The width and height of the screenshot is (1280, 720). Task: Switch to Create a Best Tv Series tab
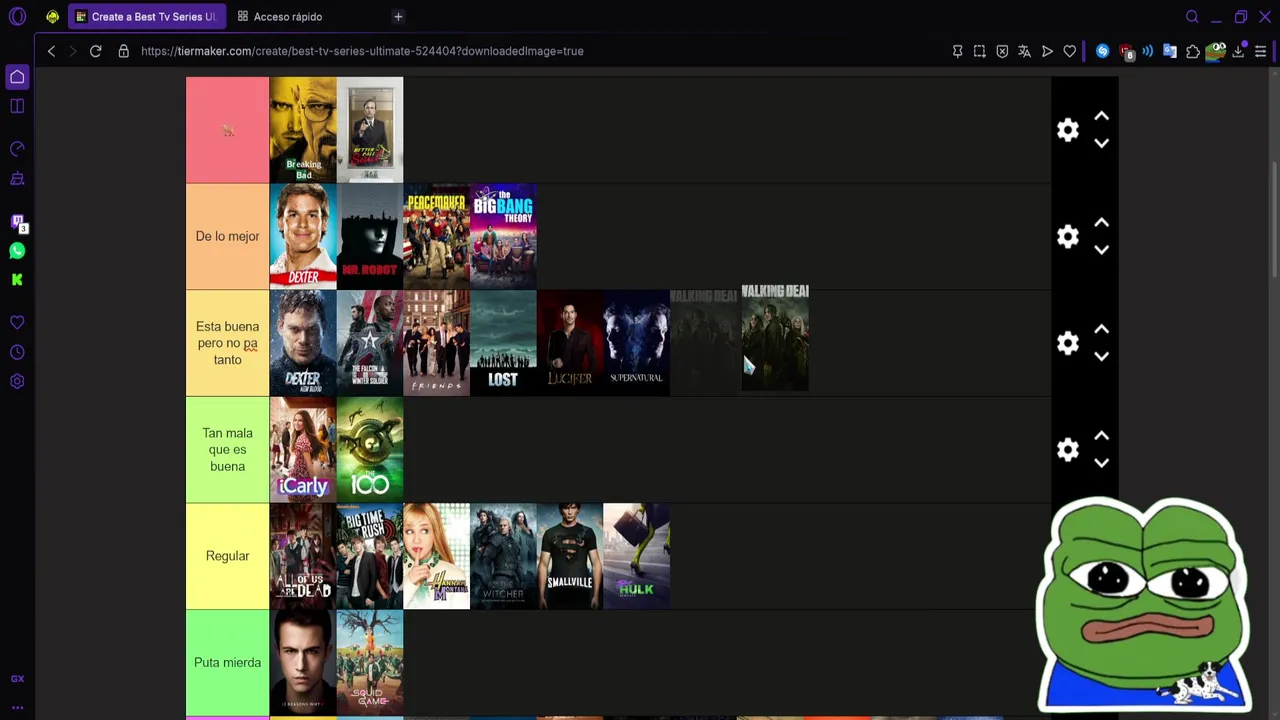tap(146, 17)
